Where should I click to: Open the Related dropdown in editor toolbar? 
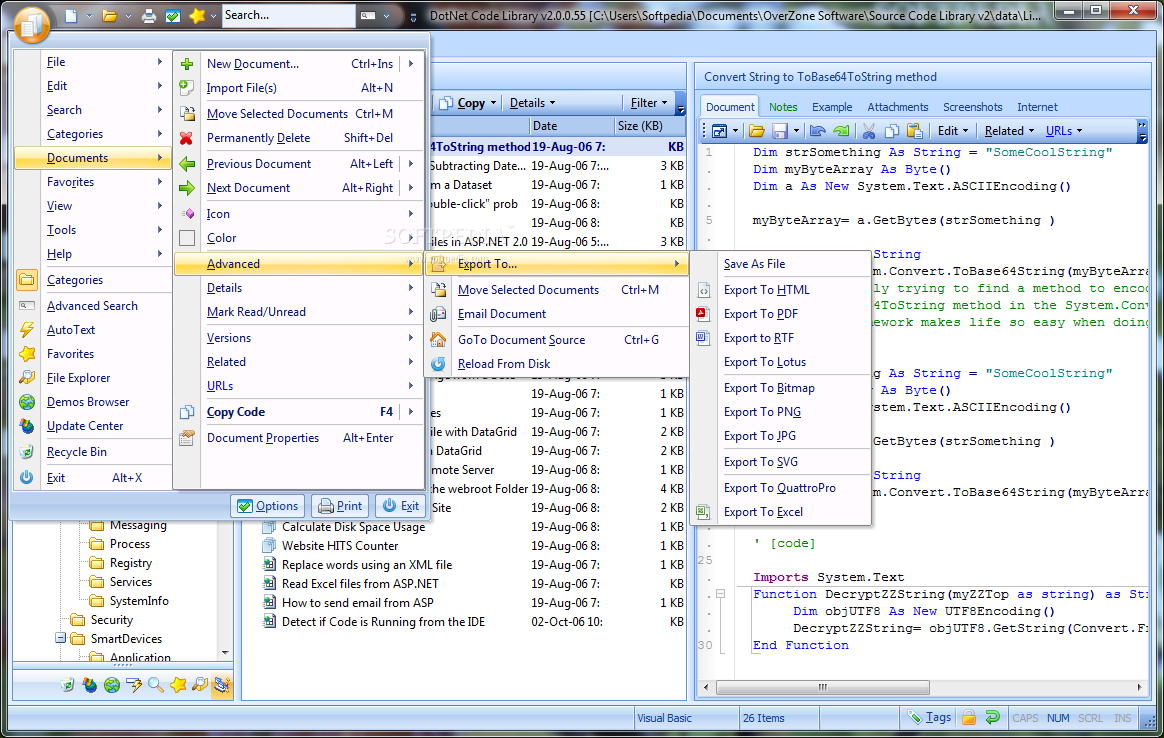click(1009, 131)
